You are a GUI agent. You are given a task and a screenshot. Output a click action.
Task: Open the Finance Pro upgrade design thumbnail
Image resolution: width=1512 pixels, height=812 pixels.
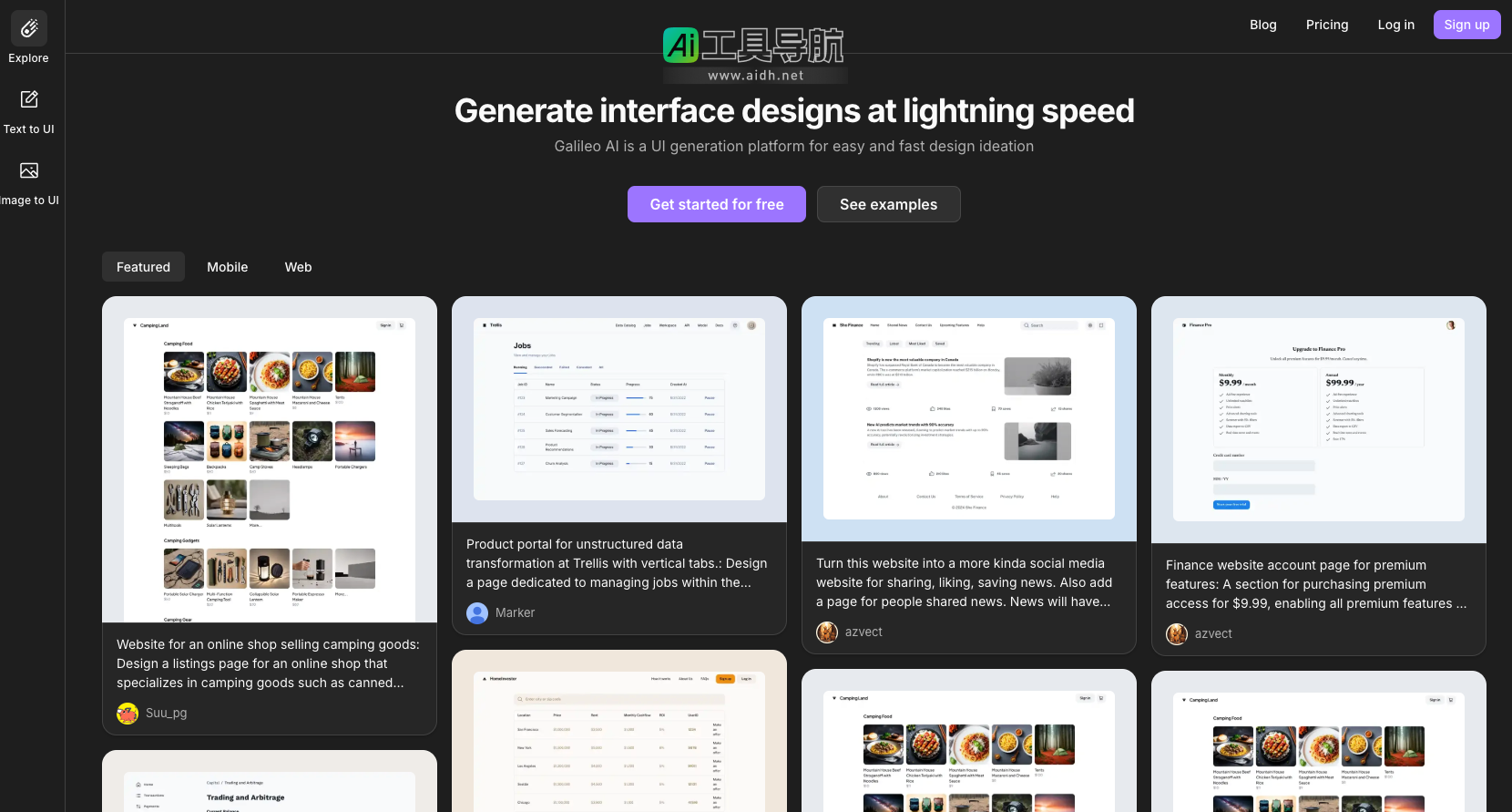pos(1319,419)
